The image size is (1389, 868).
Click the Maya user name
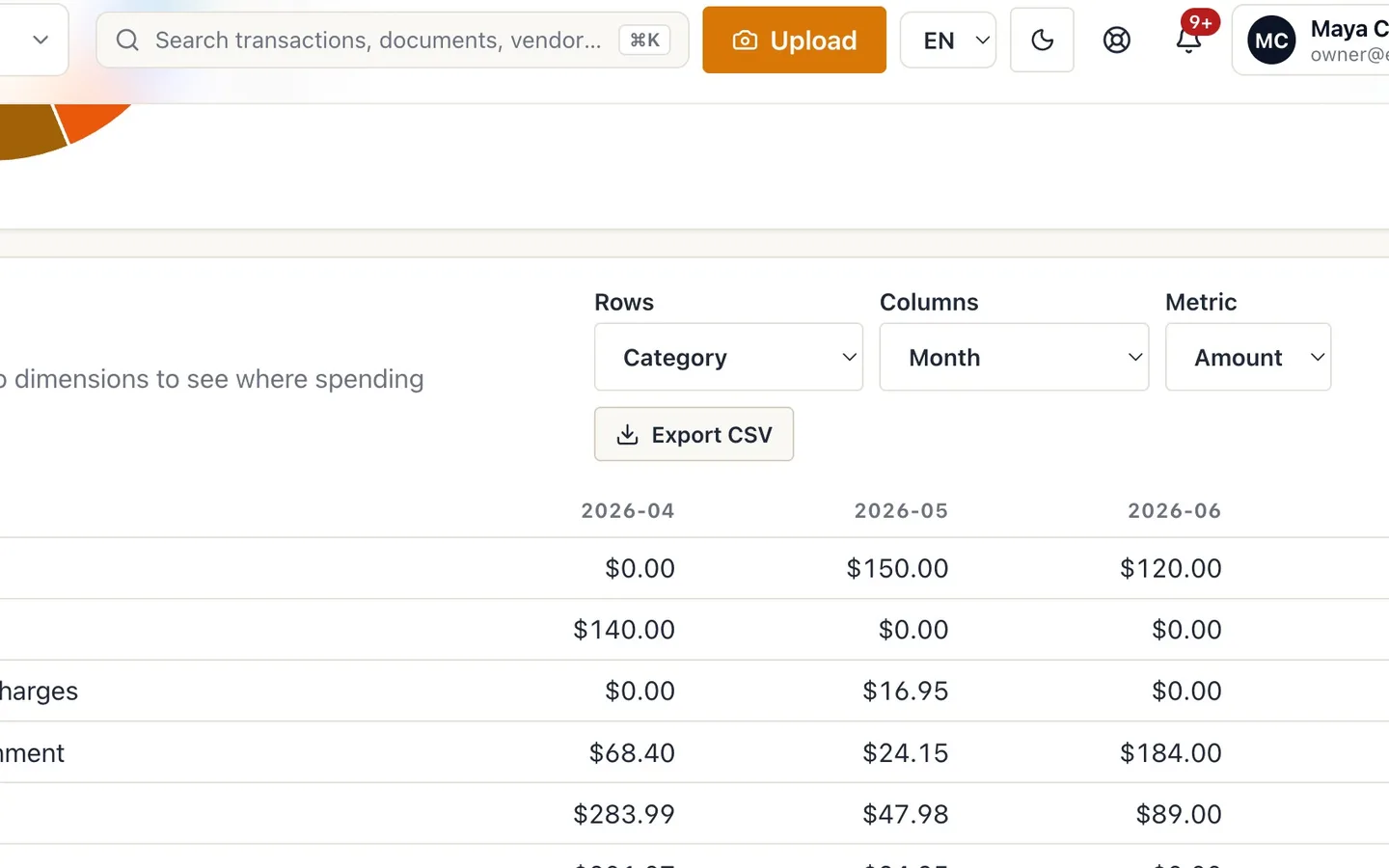click(x=1349, y=28)
